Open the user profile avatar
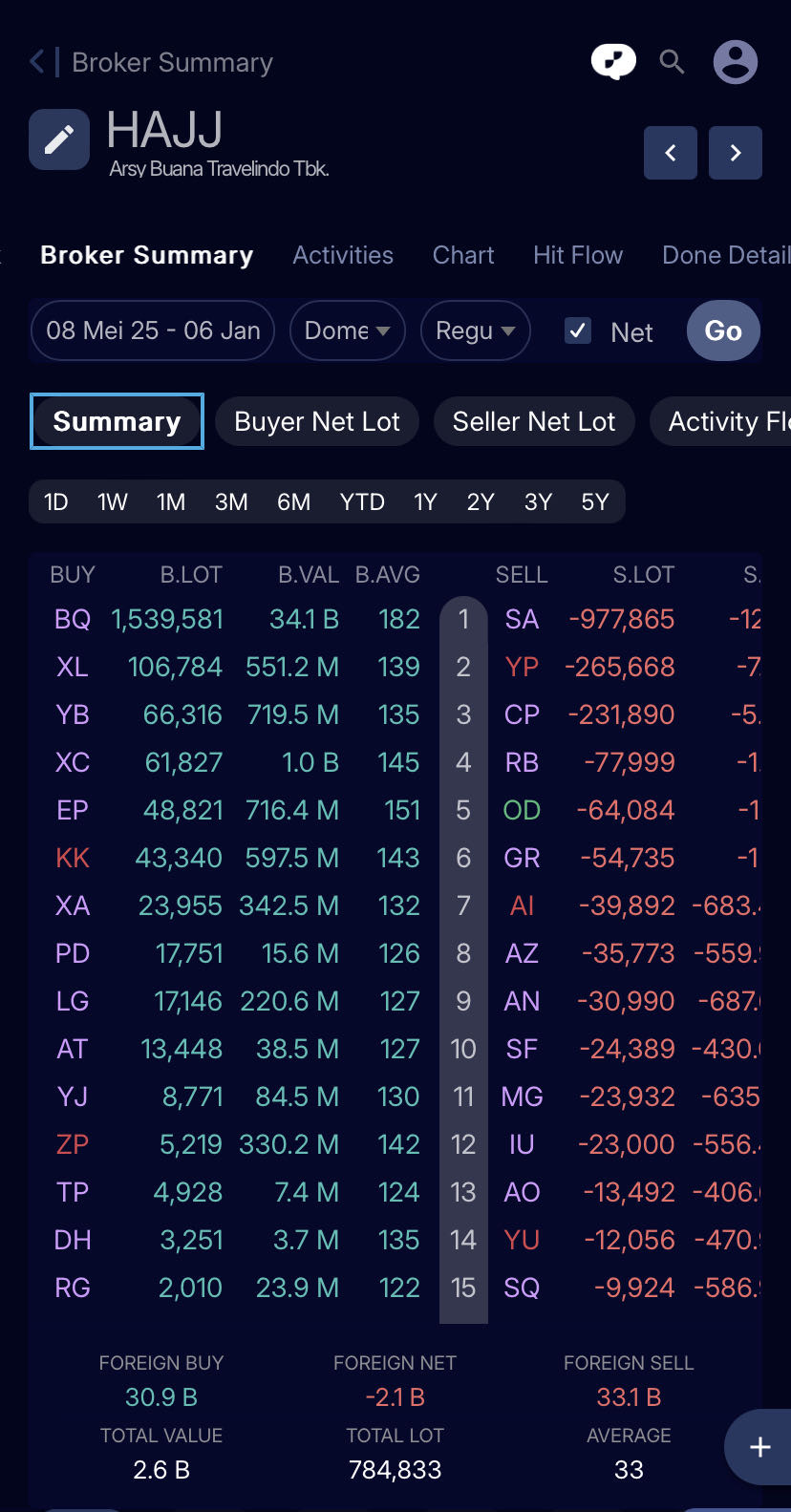This screenshot has width=791, height=1512. 735,63
